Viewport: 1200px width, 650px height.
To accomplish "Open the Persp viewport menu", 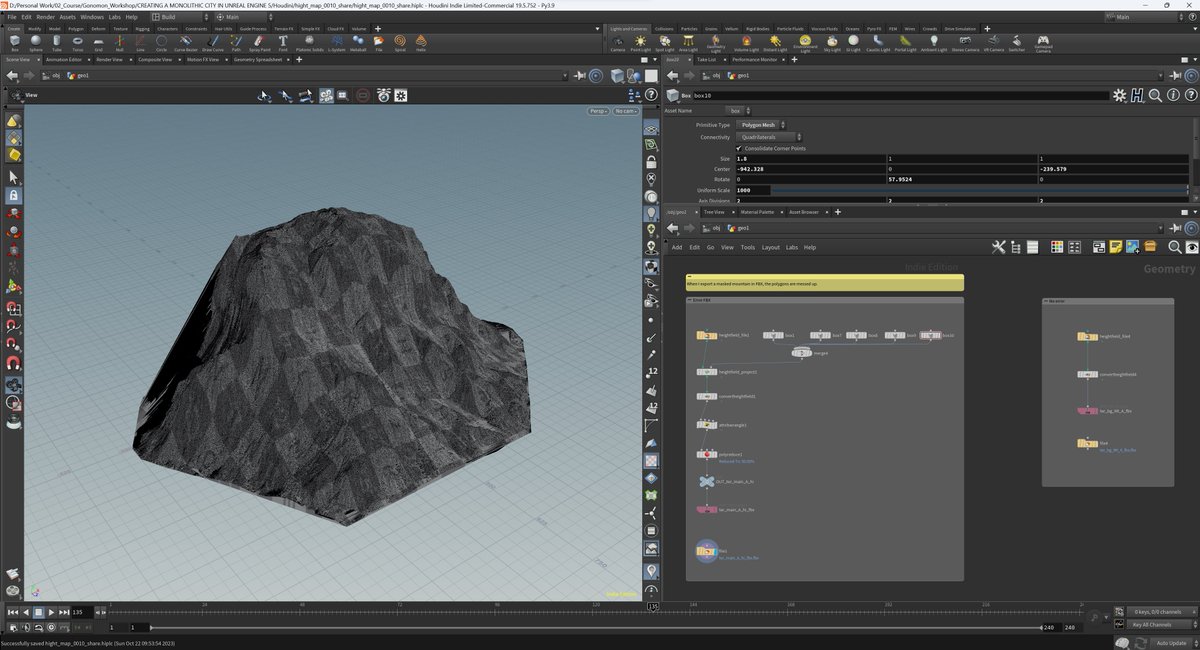I will point(598,111).
